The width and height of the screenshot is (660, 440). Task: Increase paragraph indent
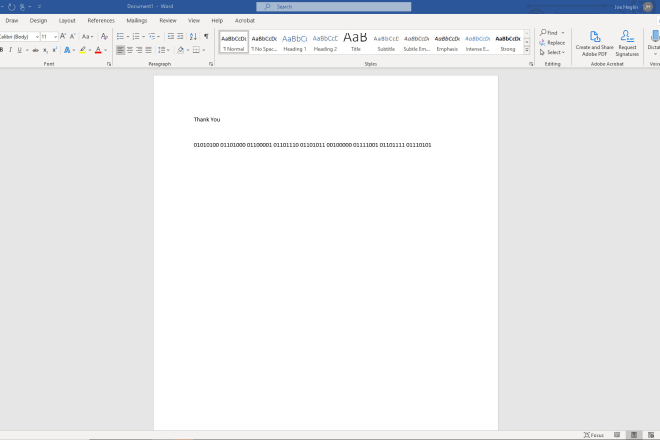[x=180, y=37]
